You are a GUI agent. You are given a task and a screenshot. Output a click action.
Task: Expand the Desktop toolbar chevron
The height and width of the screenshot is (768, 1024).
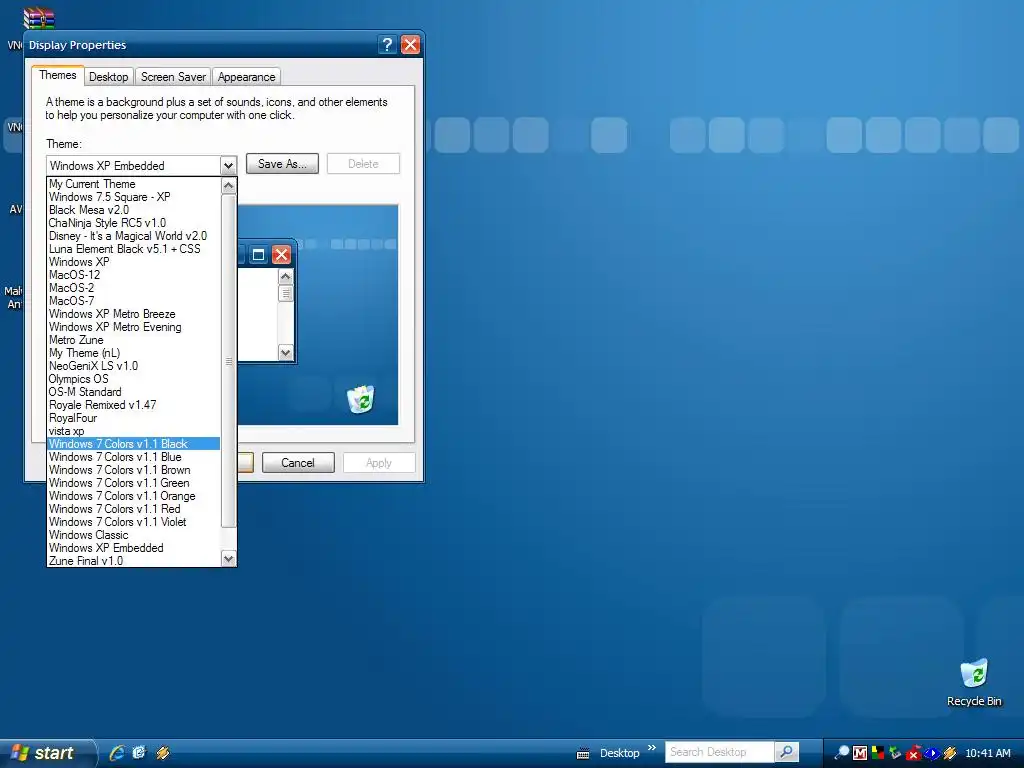point(651,748)
